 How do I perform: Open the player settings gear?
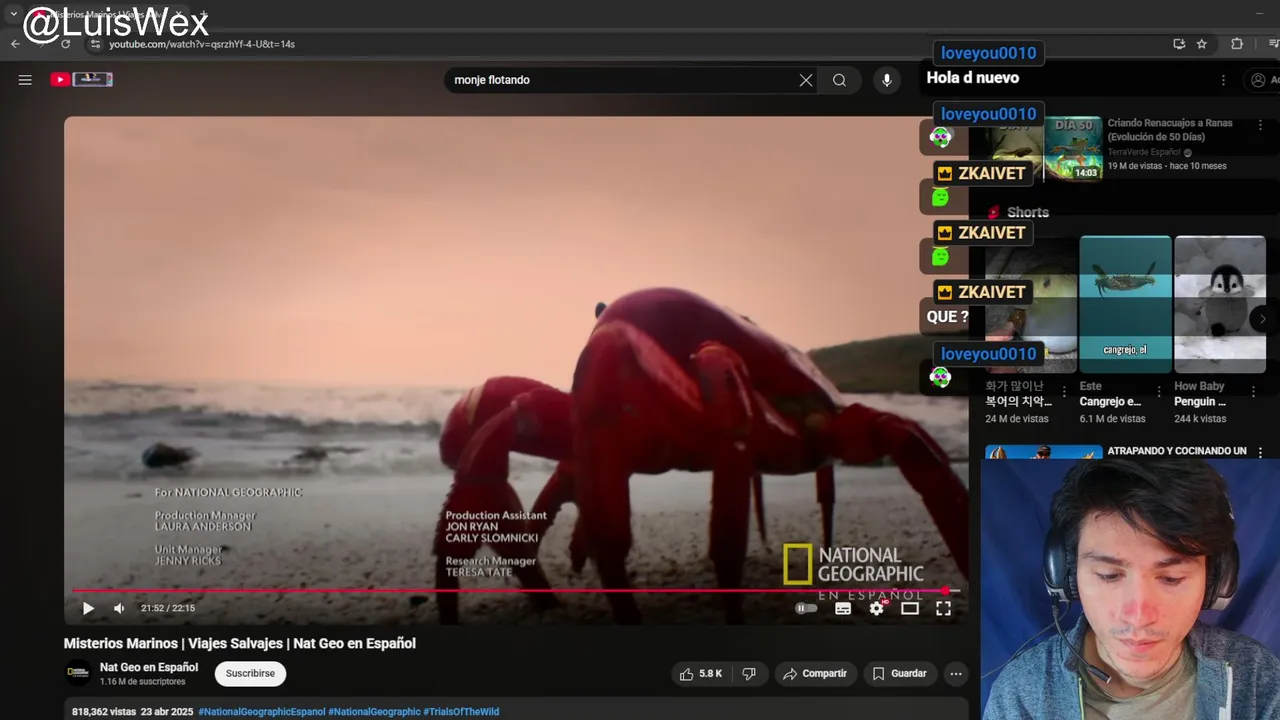[877, 608]
